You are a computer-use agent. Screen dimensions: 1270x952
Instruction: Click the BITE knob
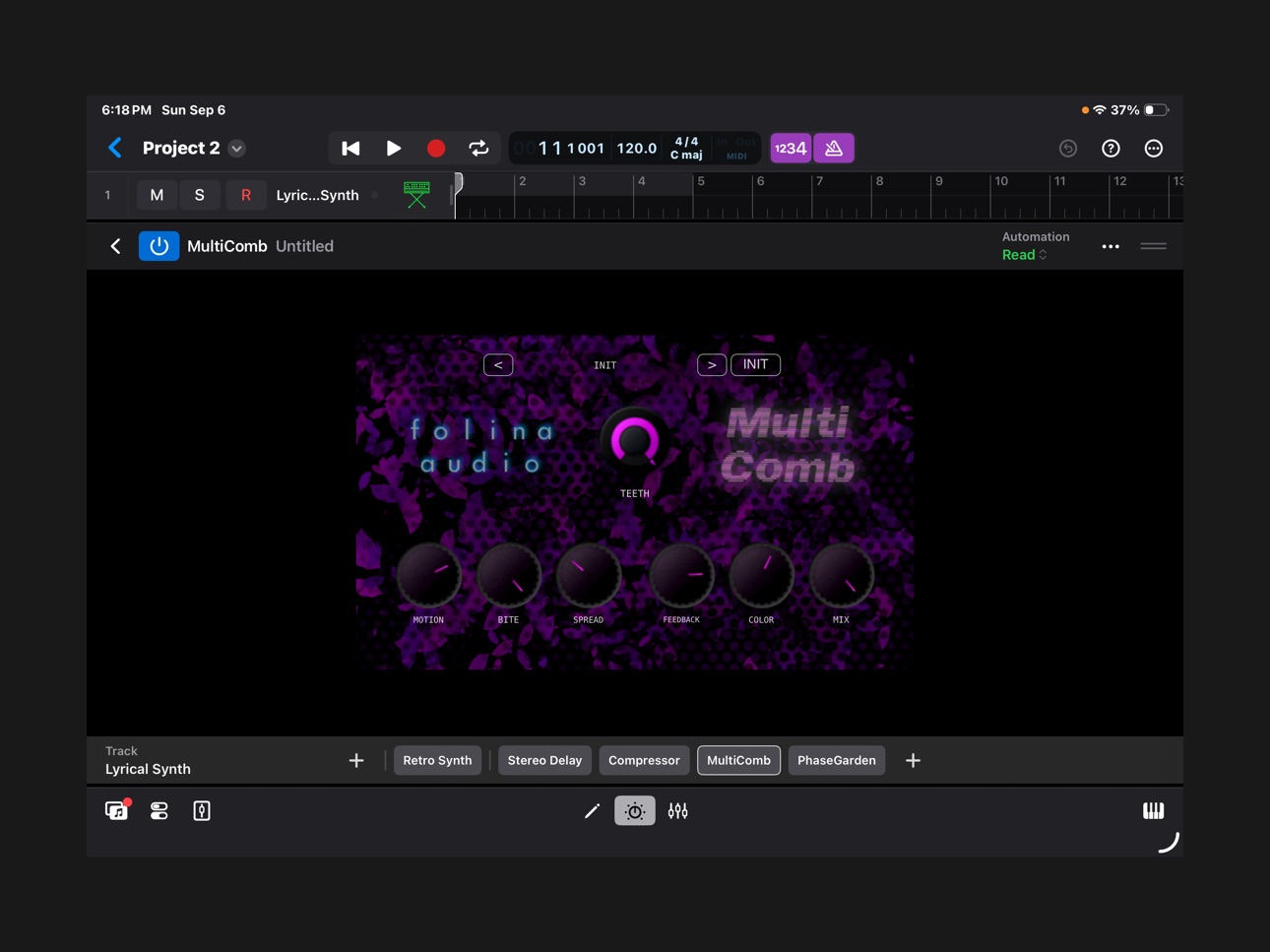coord(508,575)
